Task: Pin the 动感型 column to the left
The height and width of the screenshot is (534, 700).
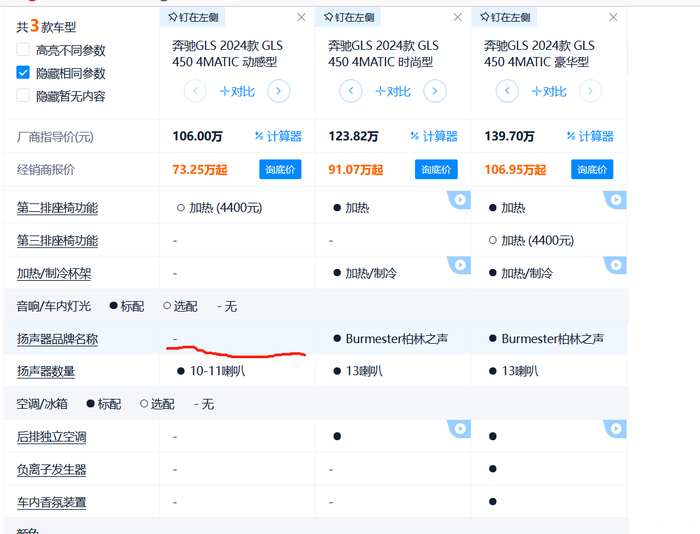Action: point(192,17)
